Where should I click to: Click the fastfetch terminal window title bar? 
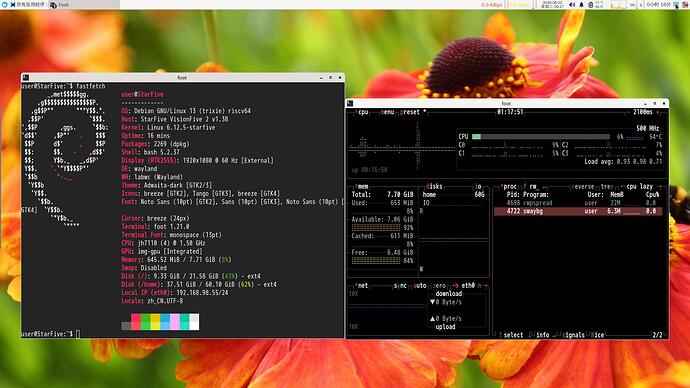pyautogui.click(x=182, y=77)
